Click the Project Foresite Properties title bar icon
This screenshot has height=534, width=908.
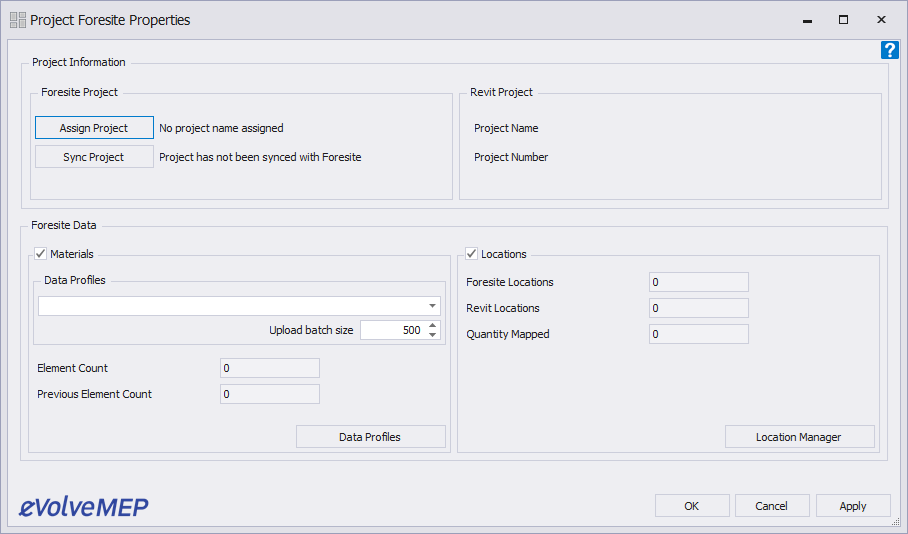tap(18, 20)
